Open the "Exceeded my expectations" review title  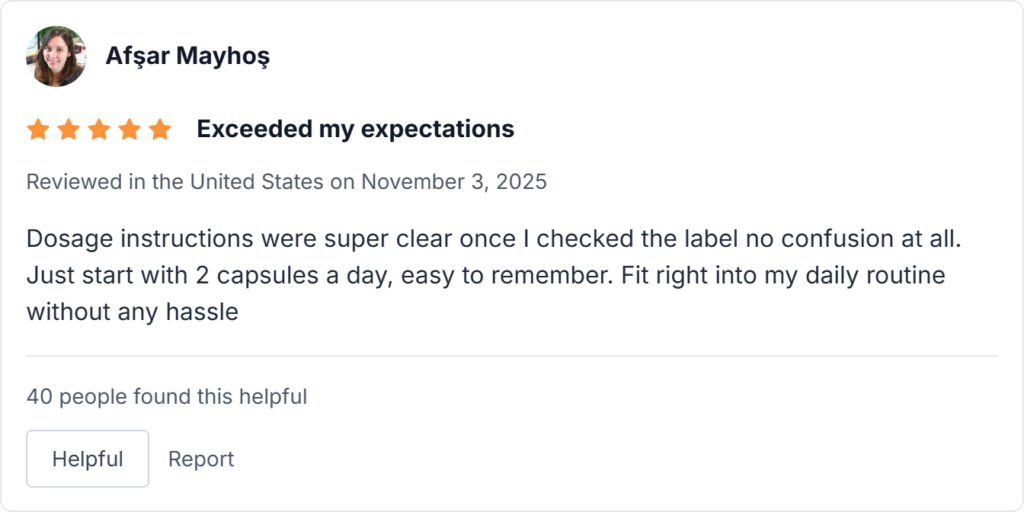[x=355, y=129]
